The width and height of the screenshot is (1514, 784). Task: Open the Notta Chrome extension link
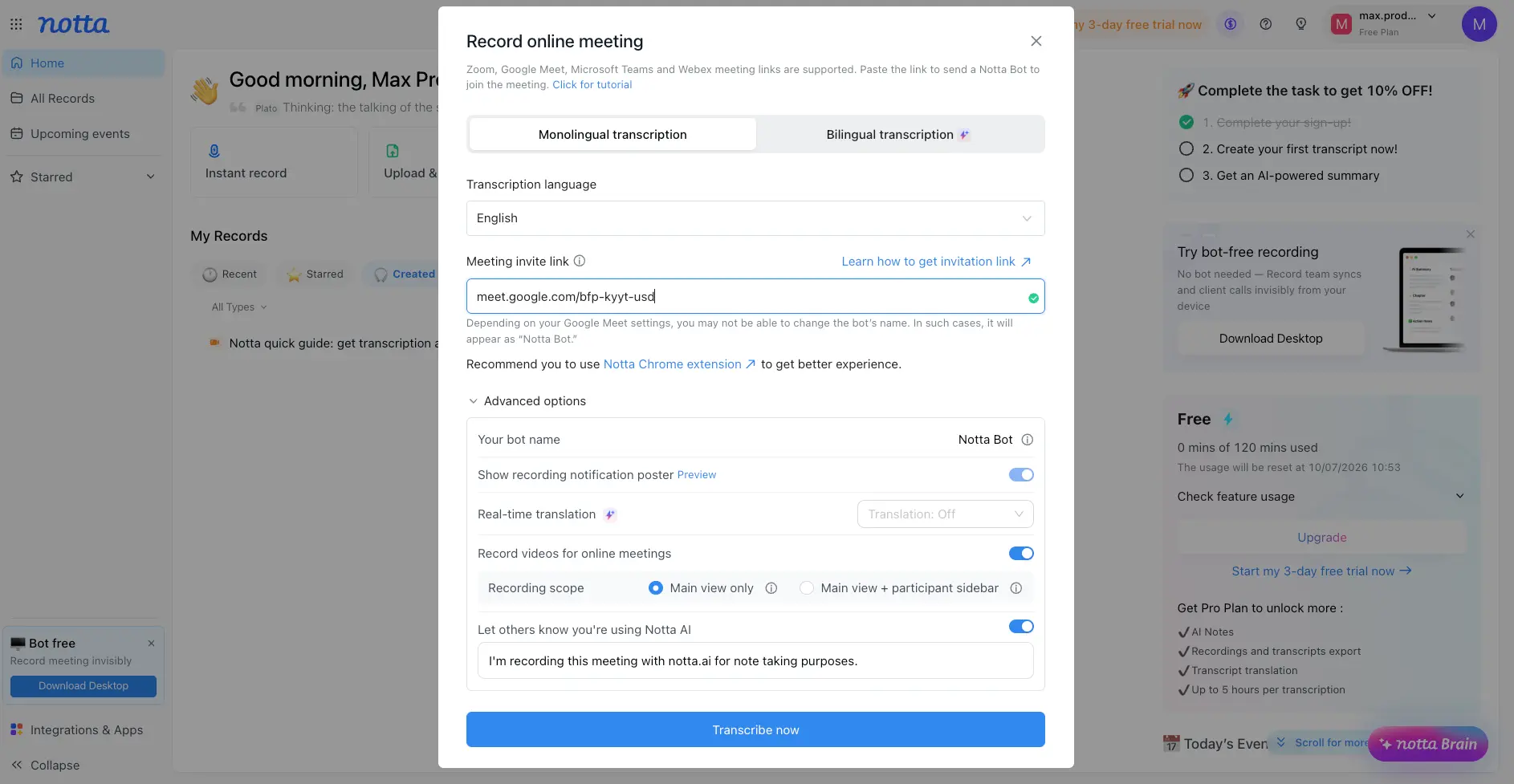(x=679, y=364)
